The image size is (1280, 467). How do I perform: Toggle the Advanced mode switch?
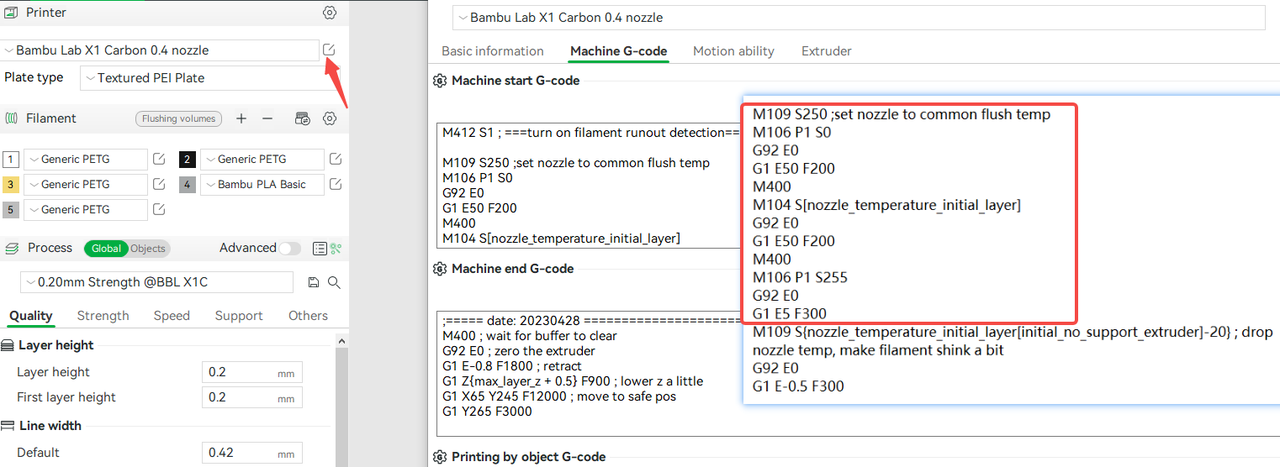[x=289, y=248]
